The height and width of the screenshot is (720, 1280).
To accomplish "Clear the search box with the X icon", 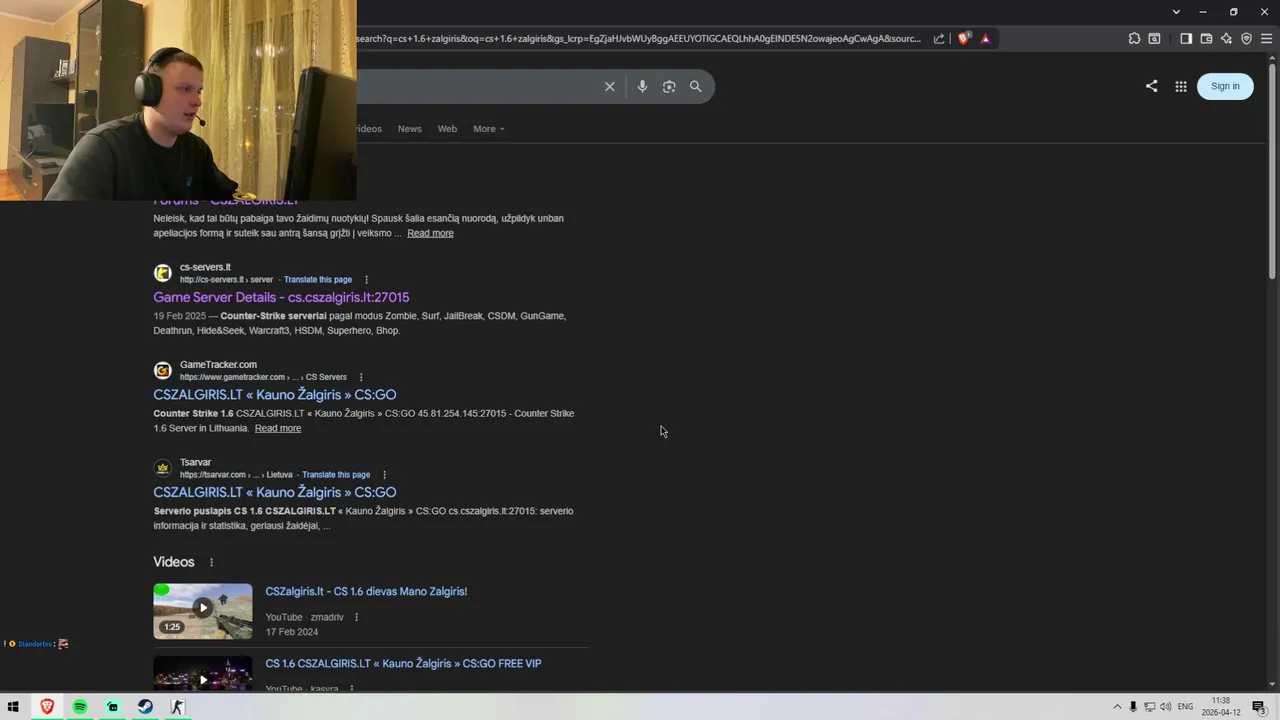I will [x=609, y=86].
